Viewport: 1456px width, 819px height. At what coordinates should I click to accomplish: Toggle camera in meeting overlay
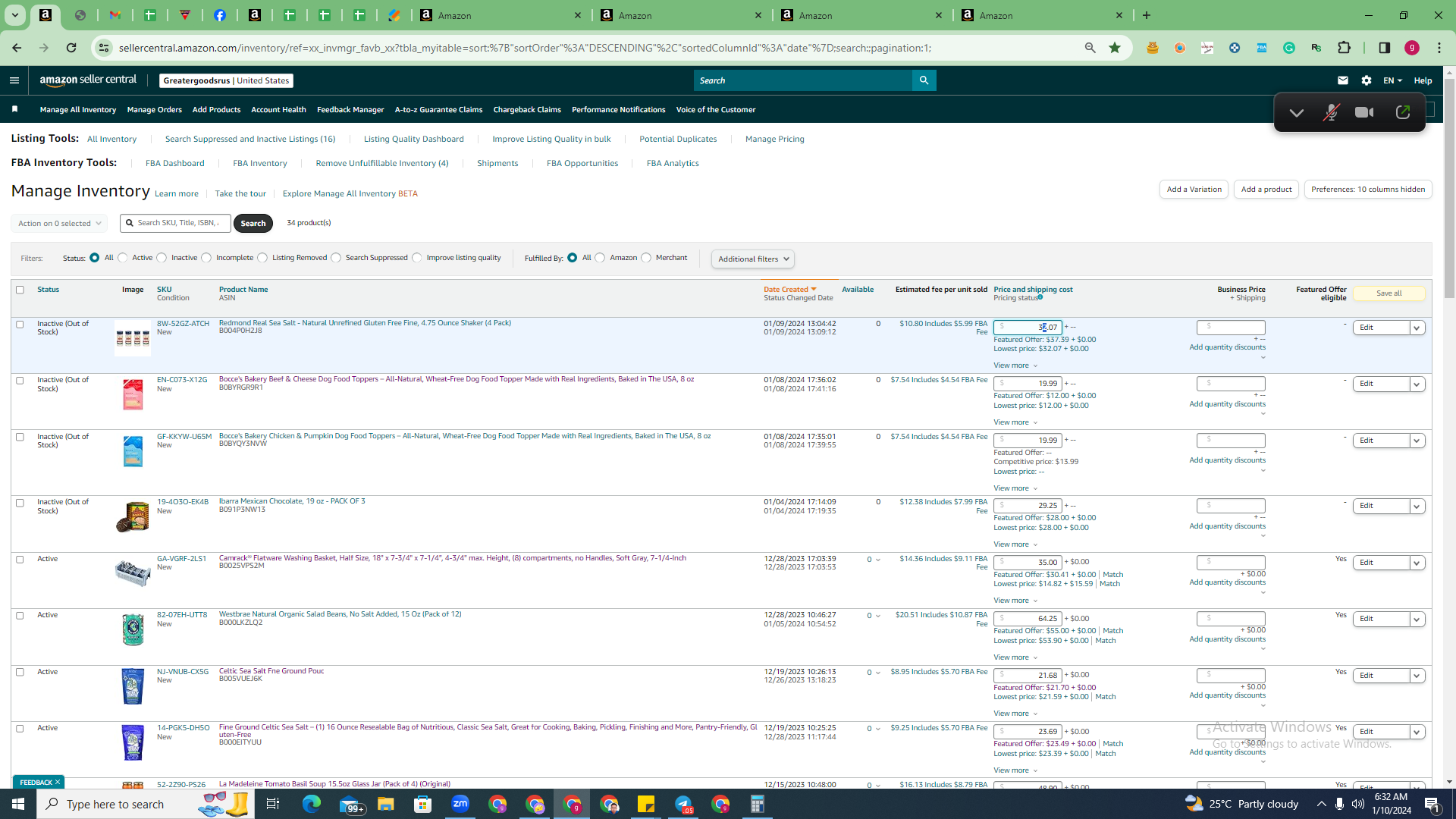pos(1364,113)
